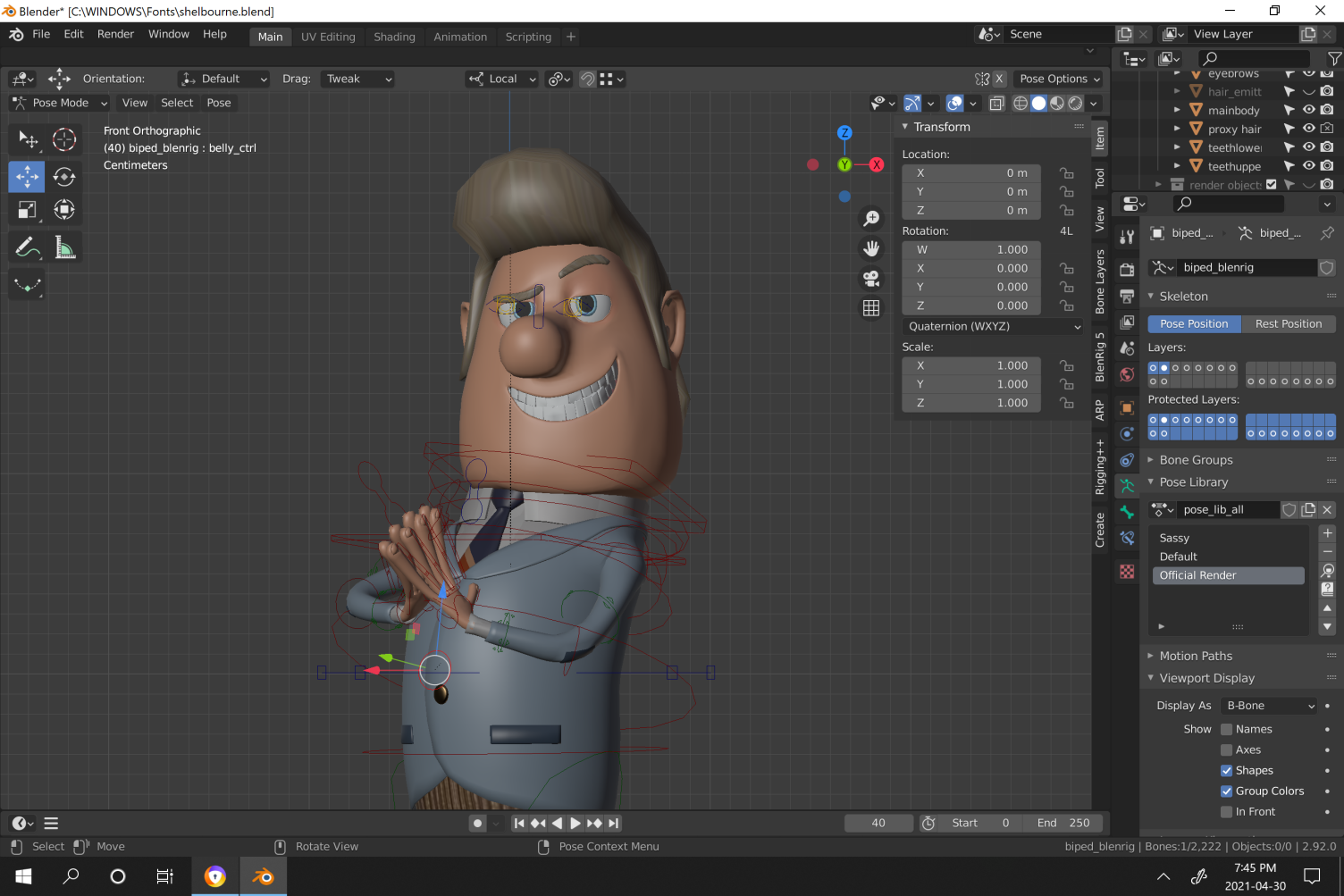Image resolution: width=1344 pixels, height=896 pixels.
Task: Select the Measure tool
Action: pos(63,248)
